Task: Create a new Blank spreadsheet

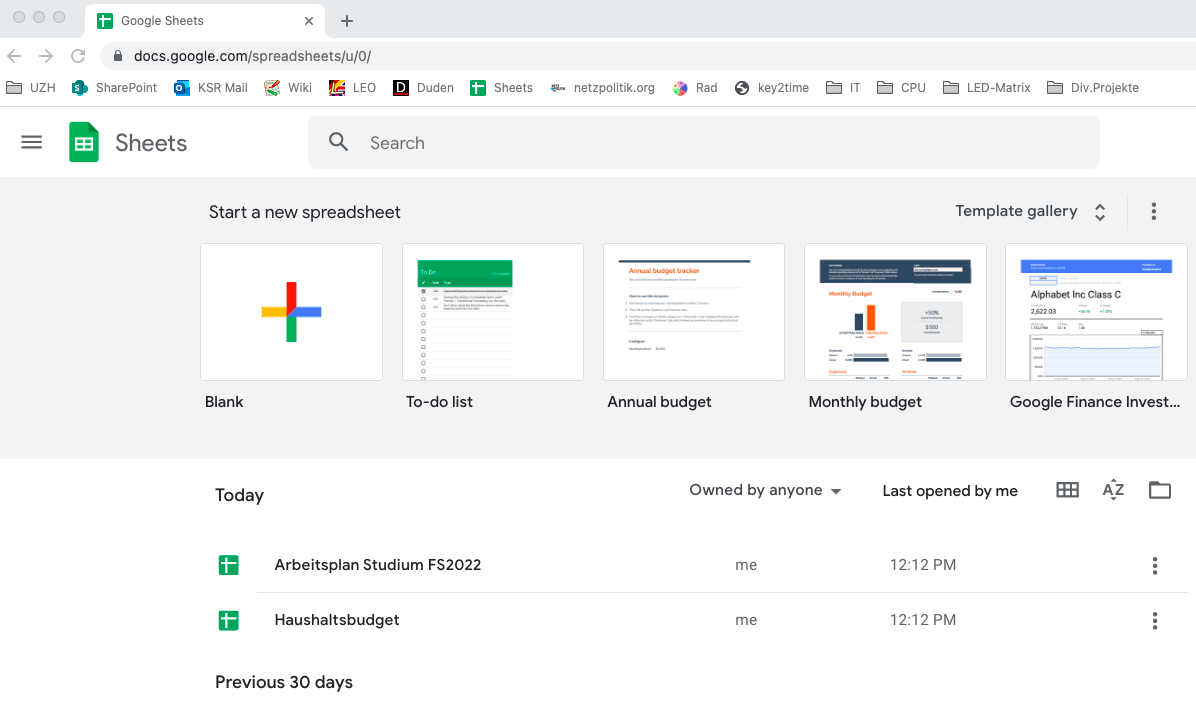Action: (291, 312)
